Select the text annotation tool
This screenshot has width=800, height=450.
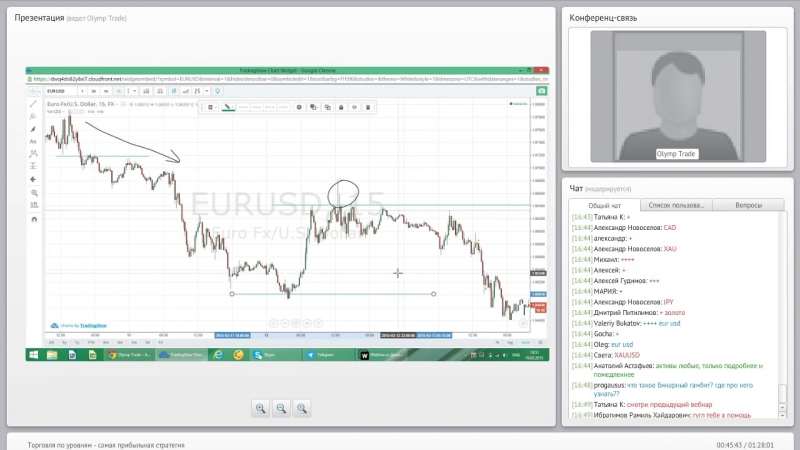[33, 141]
